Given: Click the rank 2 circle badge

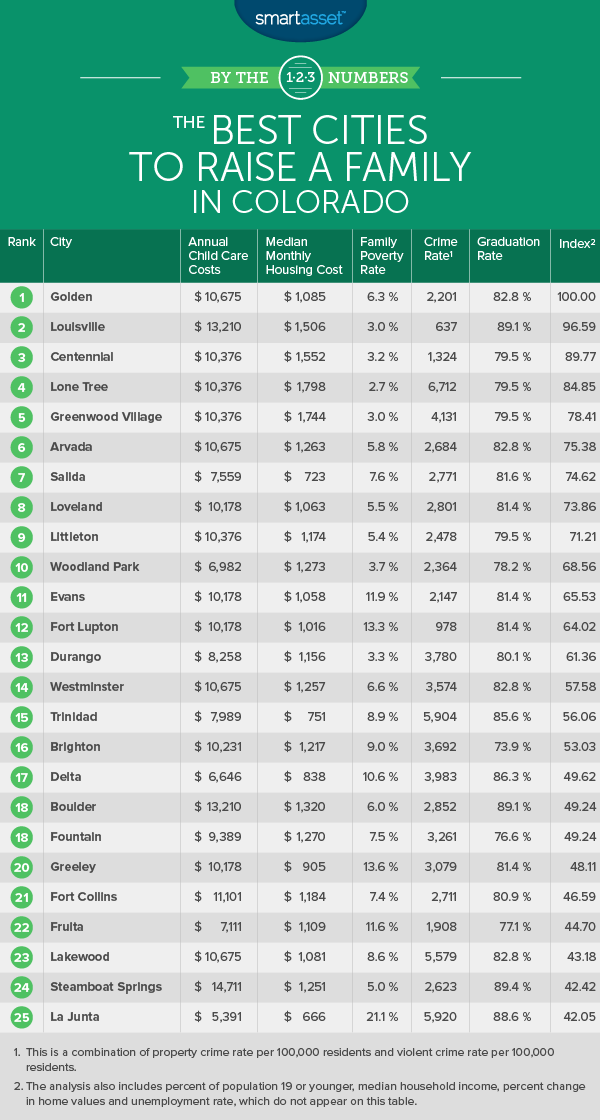Looking at the screenshot, I should [x=21, y=327].
